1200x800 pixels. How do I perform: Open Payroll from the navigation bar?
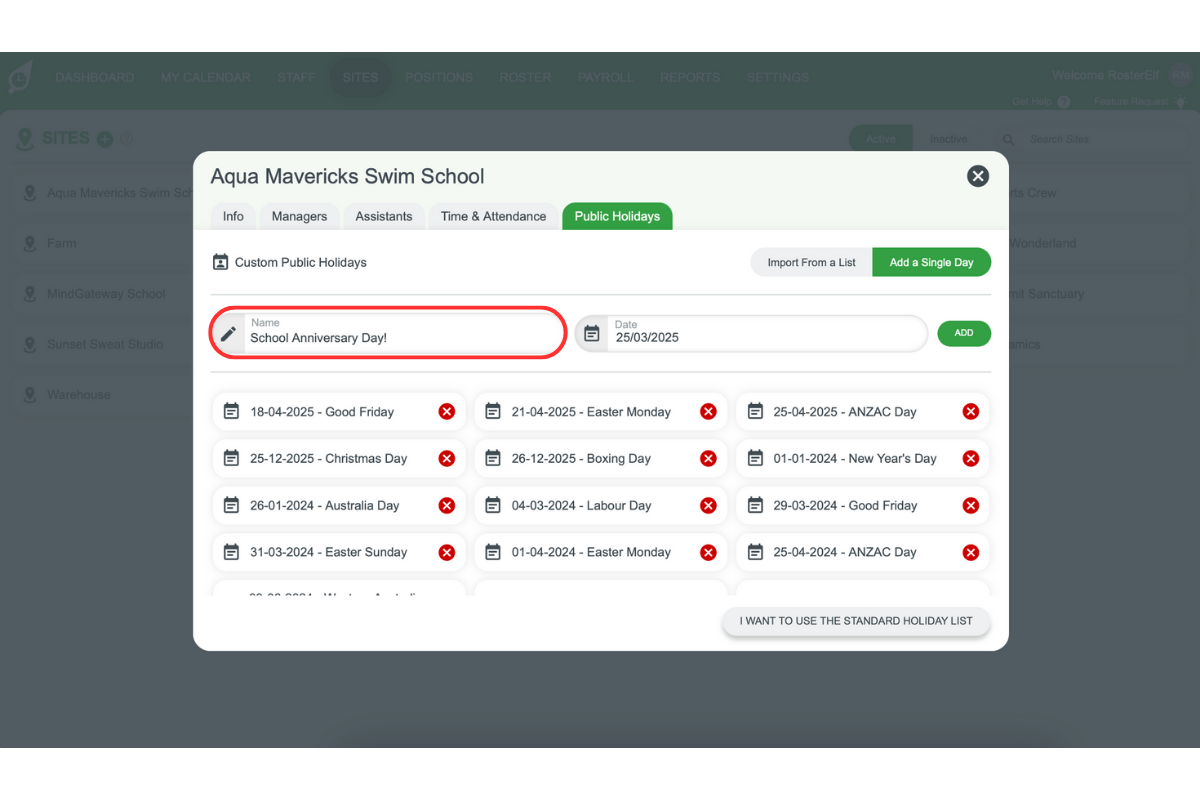tap(606, 77)
